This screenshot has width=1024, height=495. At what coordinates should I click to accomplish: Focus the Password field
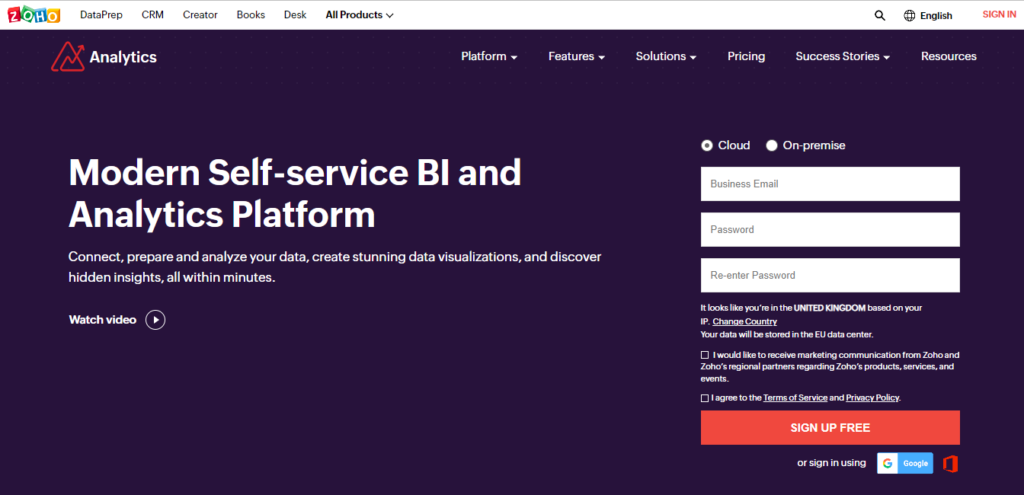click(830, 230)
